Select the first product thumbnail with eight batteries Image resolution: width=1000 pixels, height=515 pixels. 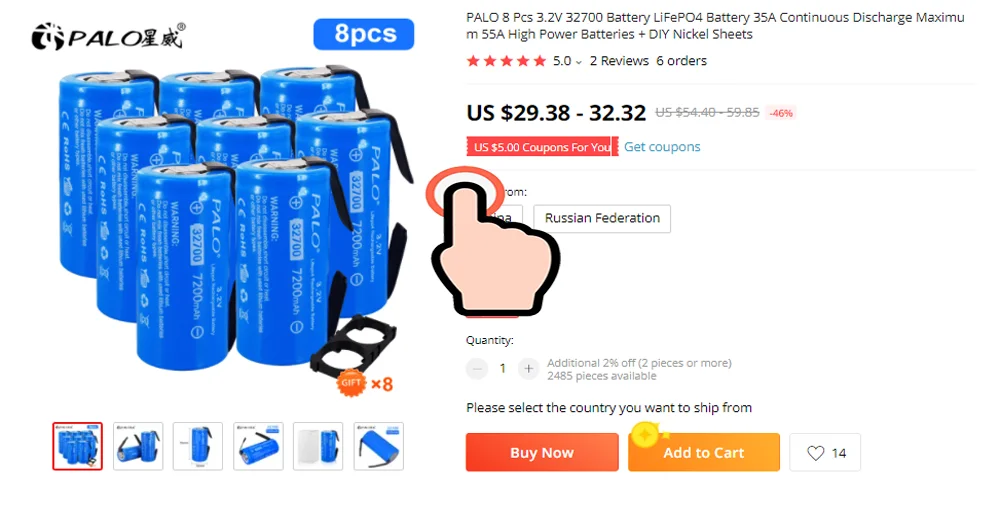click(77, 446)
